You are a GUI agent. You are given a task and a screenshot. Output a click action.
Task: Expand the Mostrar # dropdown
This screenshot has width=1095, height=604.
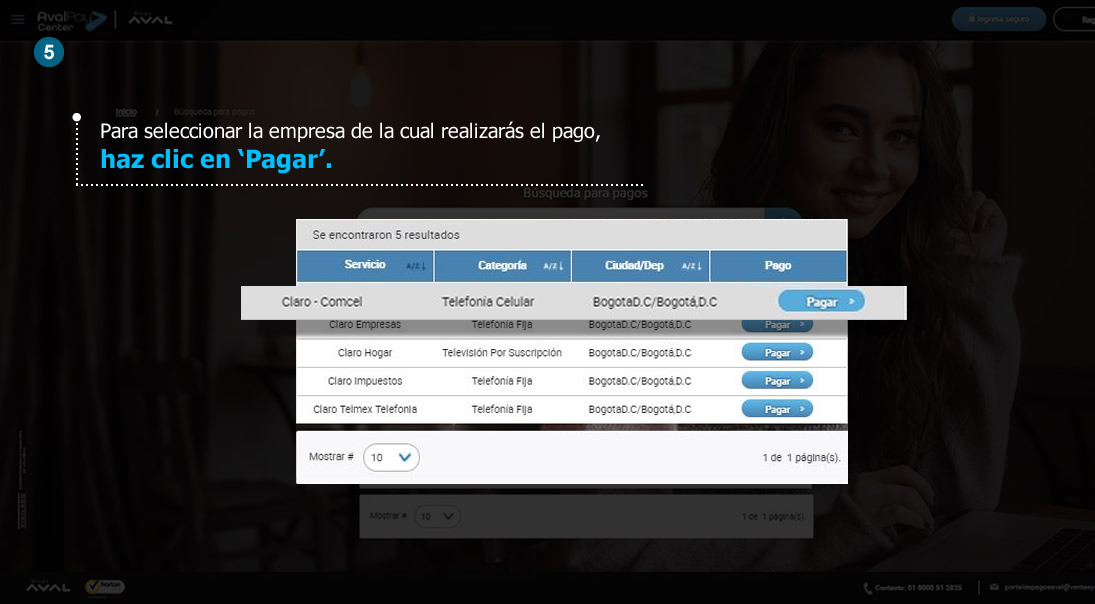(391, 458)
